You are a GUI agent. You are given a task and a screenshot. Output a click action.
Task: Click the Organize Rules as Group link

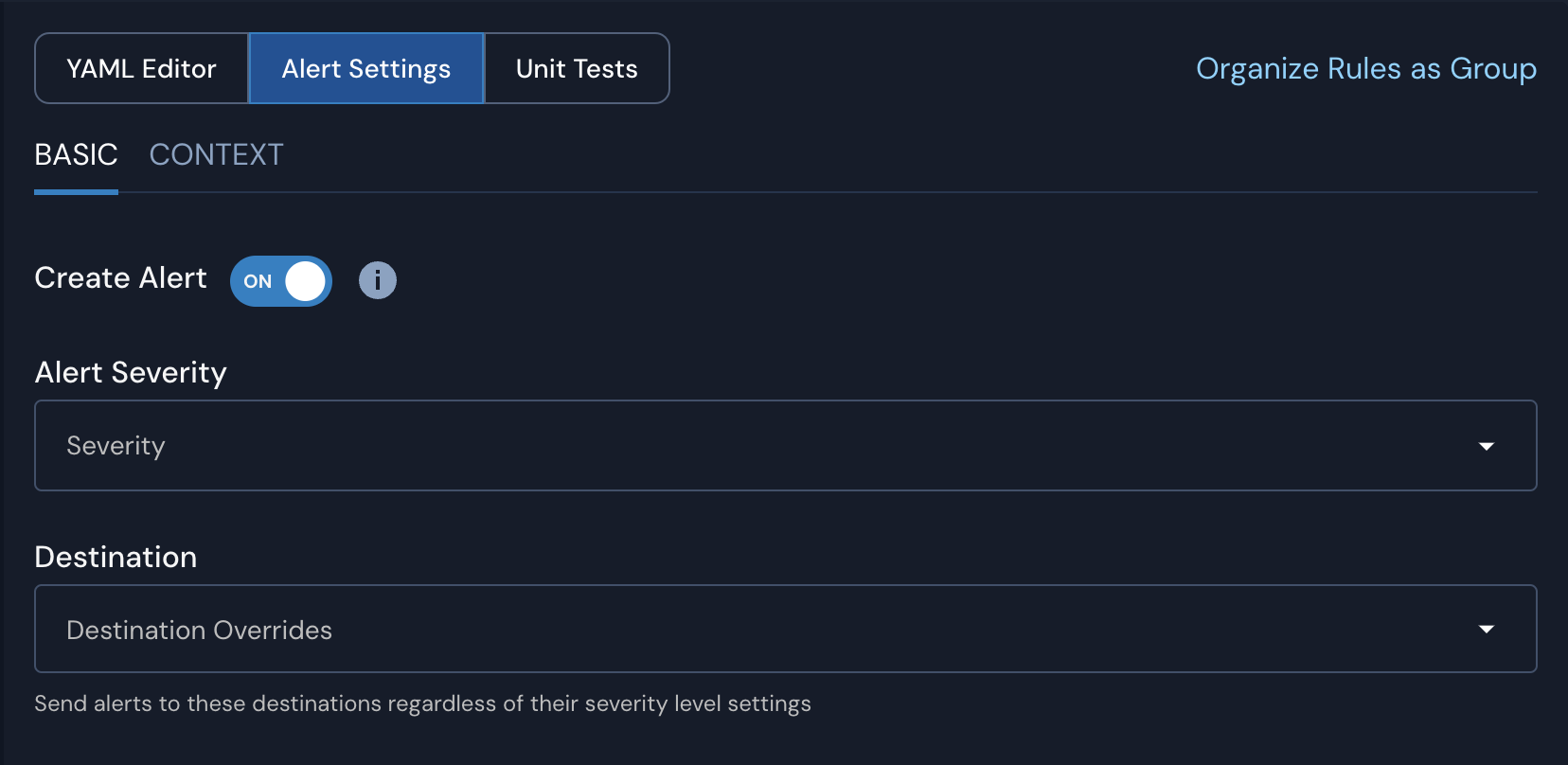[x=1365, y=69]
